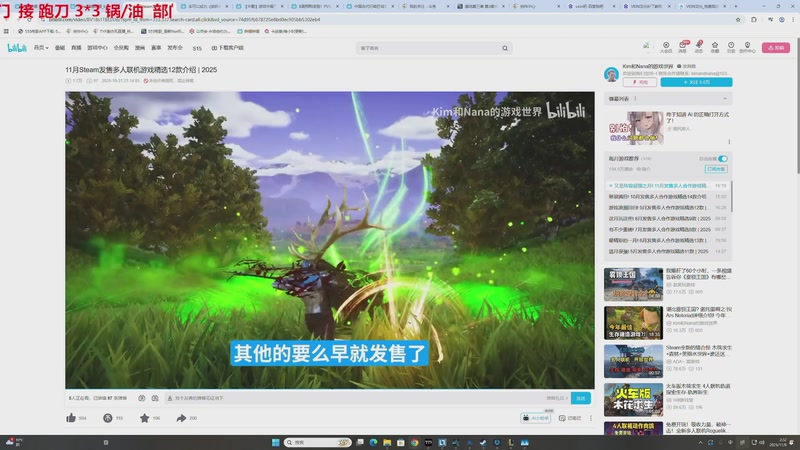Toggle danmaku display icon below video
The width and height of the screenshot is (800, 450).
coord(142,398)
